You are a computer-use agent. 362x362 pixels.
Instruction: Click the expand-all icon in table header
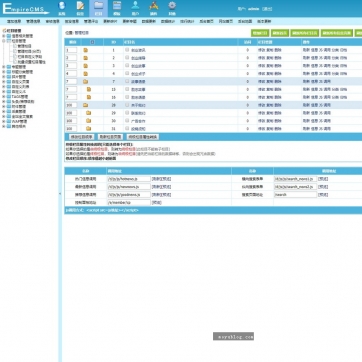click(x=93, y=42)
